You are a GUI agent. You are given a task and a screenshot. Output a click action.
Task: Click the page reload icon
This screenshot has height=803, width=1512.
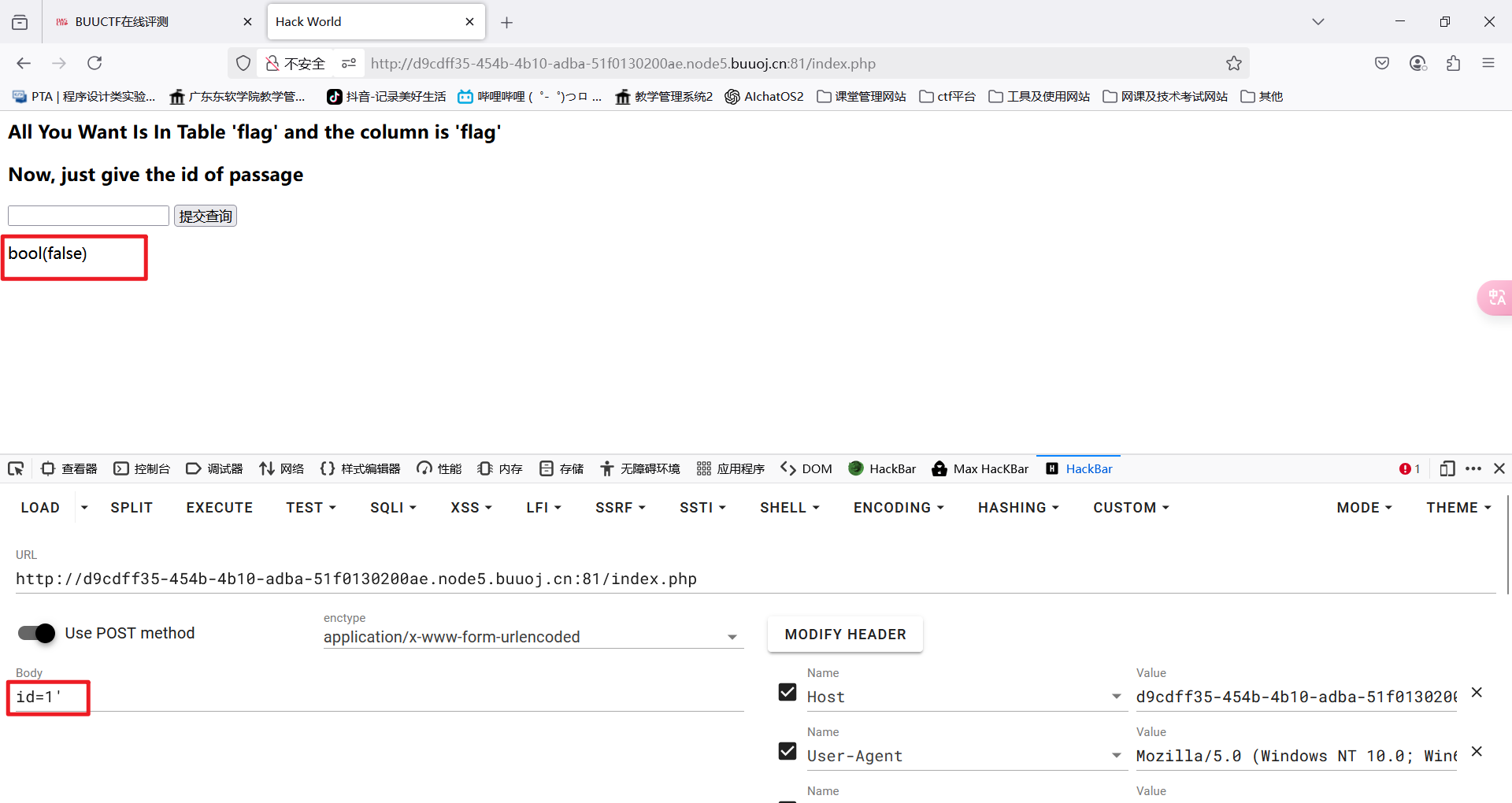(94, 63)
